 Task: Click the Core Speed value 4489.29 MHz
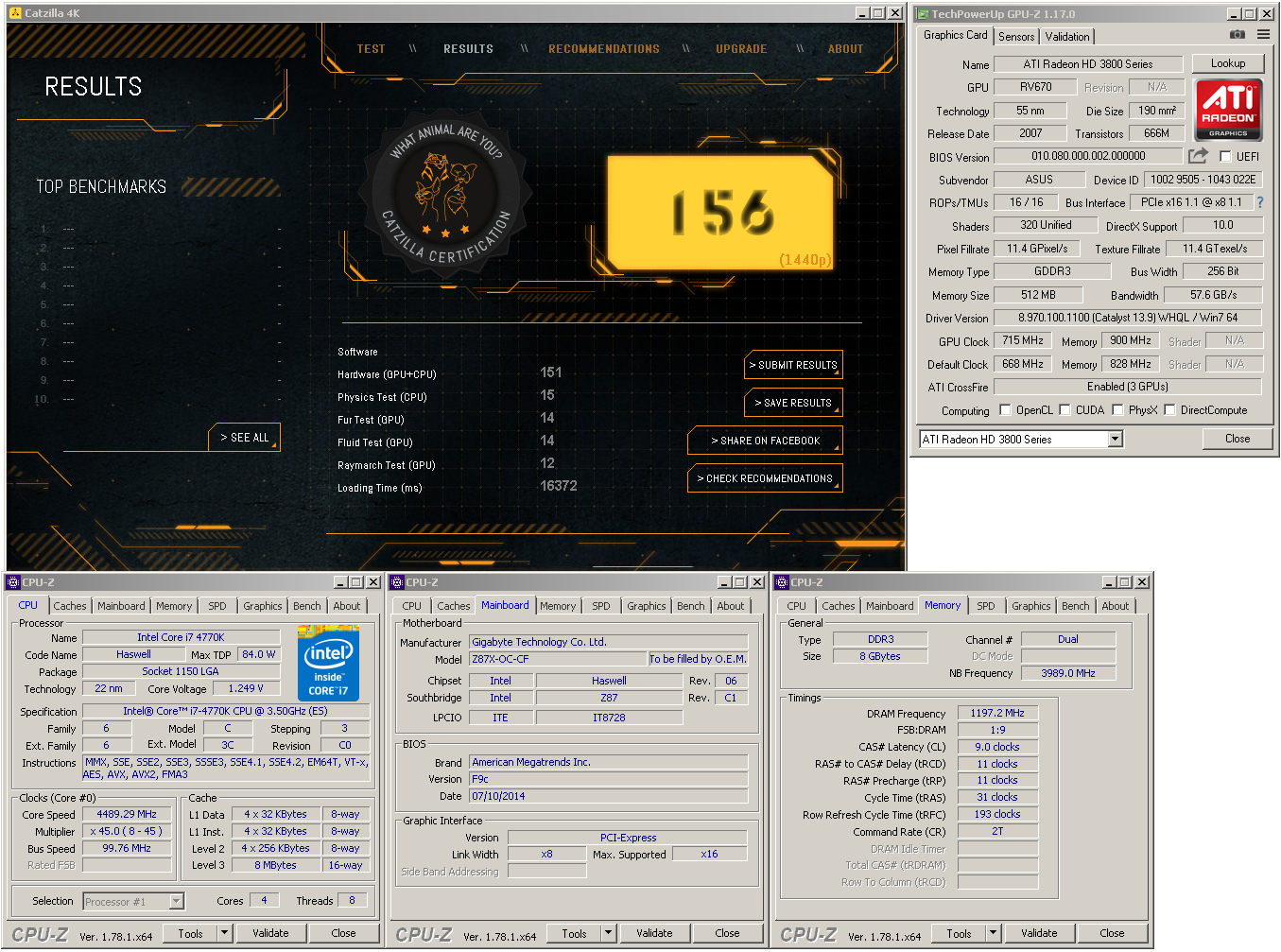(127, 814)
